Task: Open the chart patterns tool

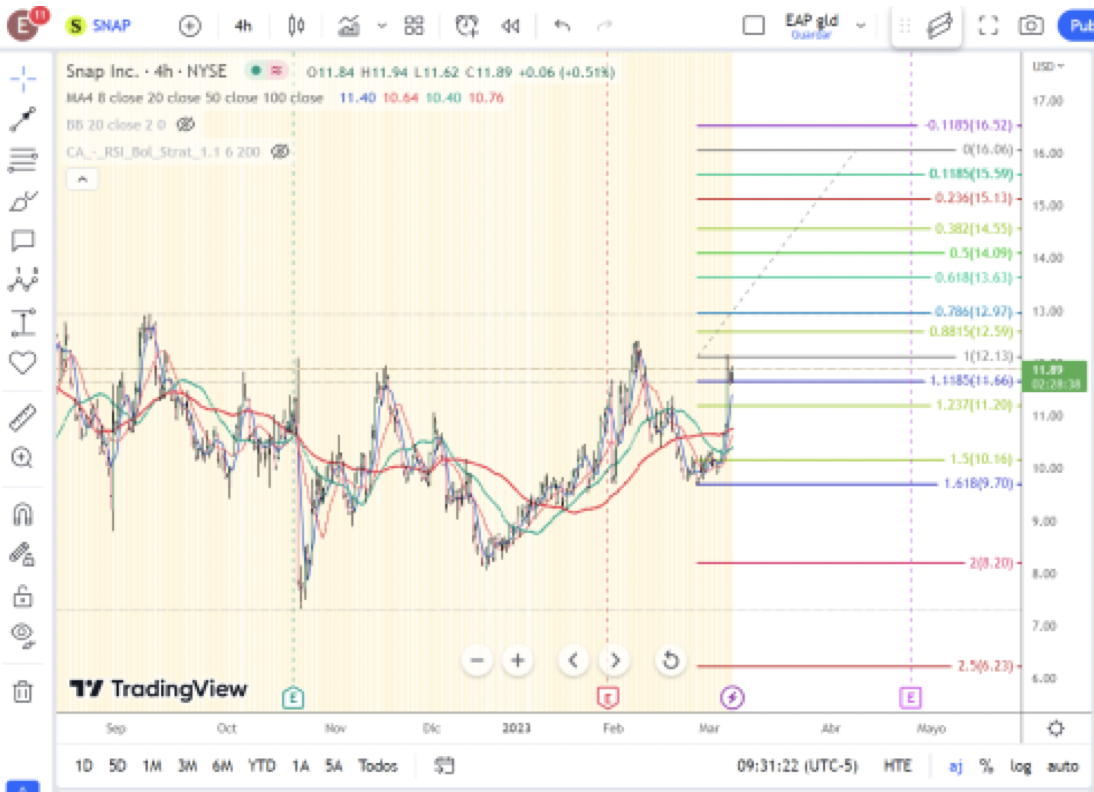Action: point(23,281)
